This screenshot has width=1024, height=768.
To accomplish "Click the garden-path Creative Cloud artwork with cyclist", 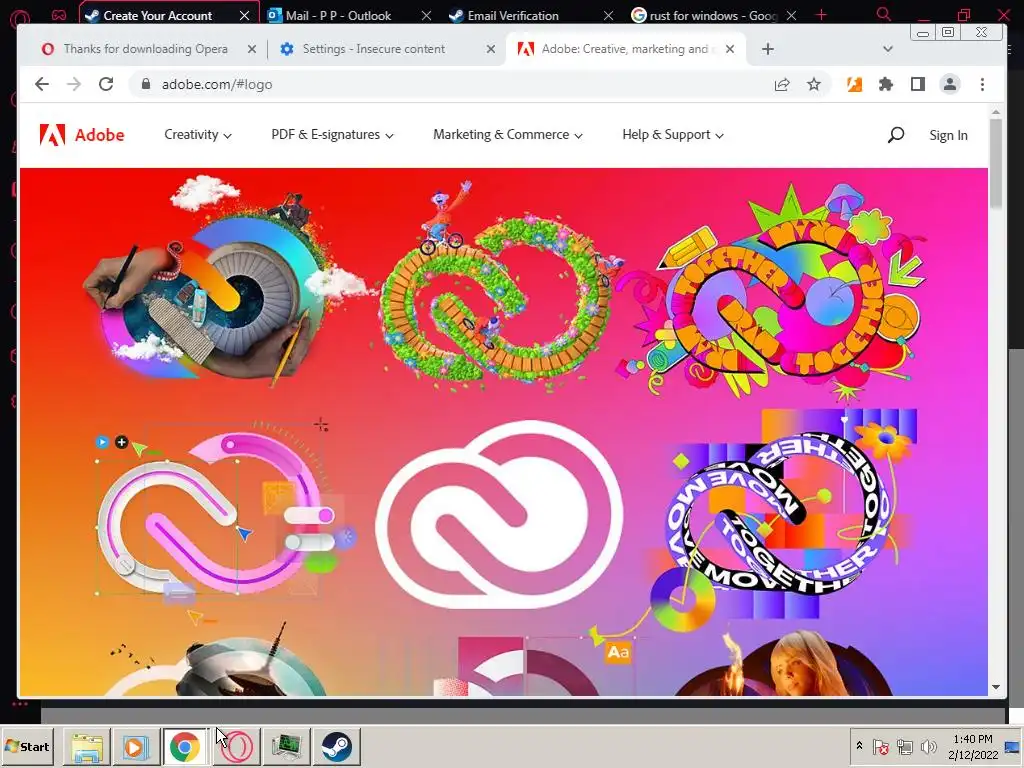I will pos(500,286).
